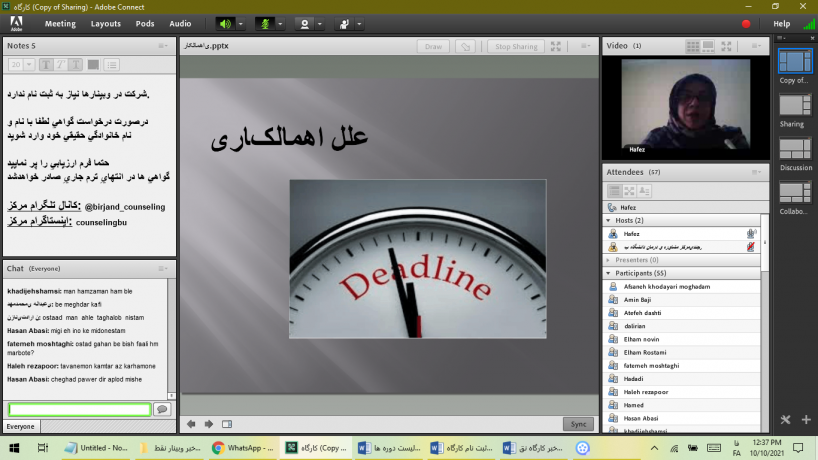Switch Video pod to grid view
Viewport: 818px width, 460px height.
pyautogui.click(x=693, y=46)
